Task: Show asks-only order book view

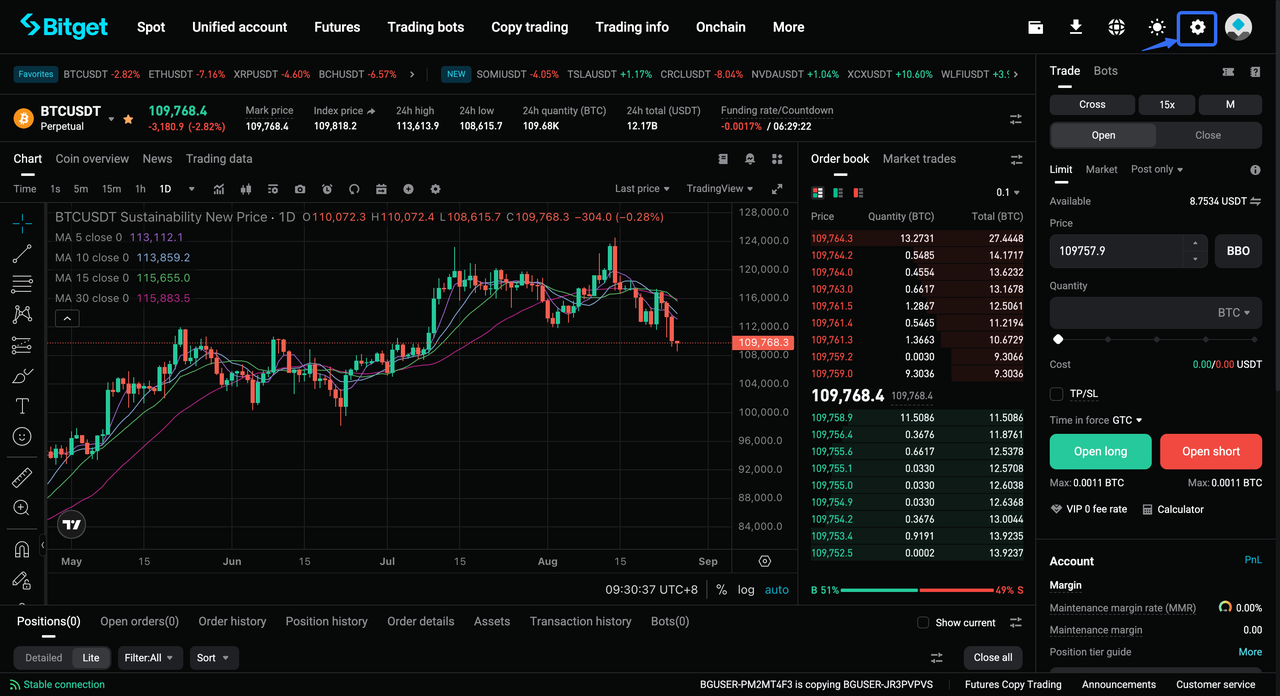Action: pos(858,192)
